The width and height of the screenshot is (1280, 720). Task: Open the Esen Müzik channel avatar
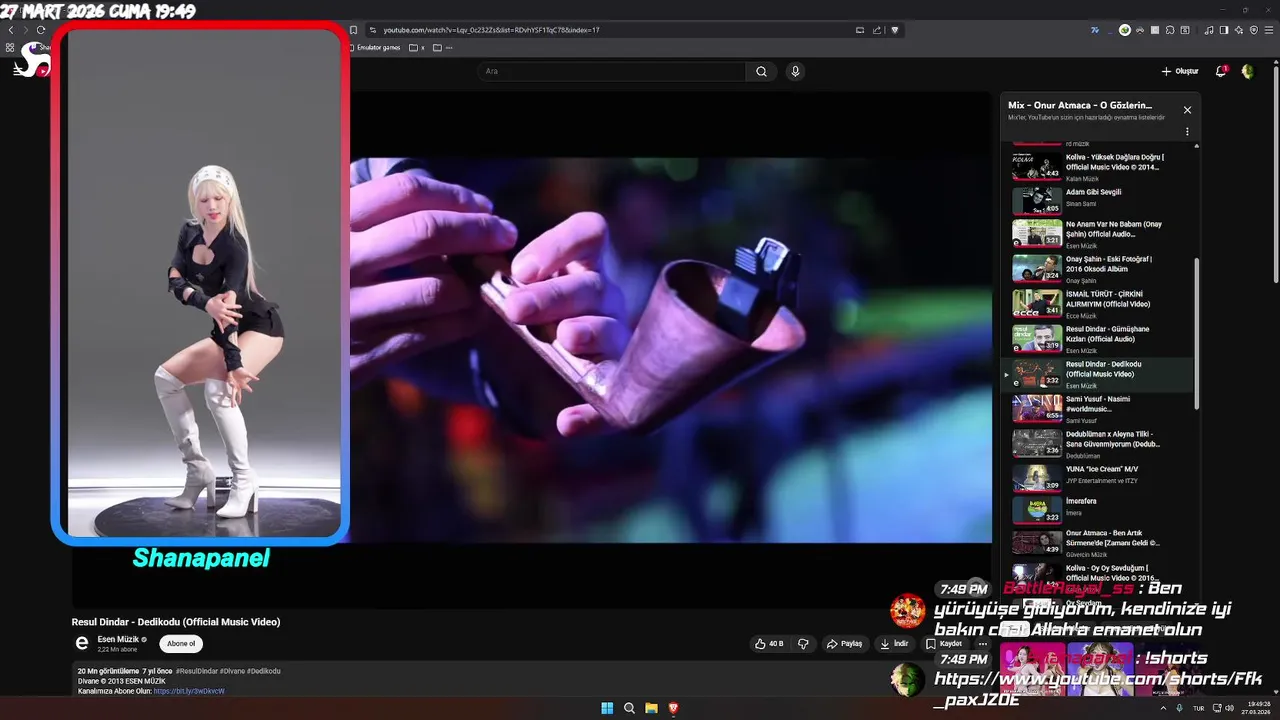coord(82,644)
